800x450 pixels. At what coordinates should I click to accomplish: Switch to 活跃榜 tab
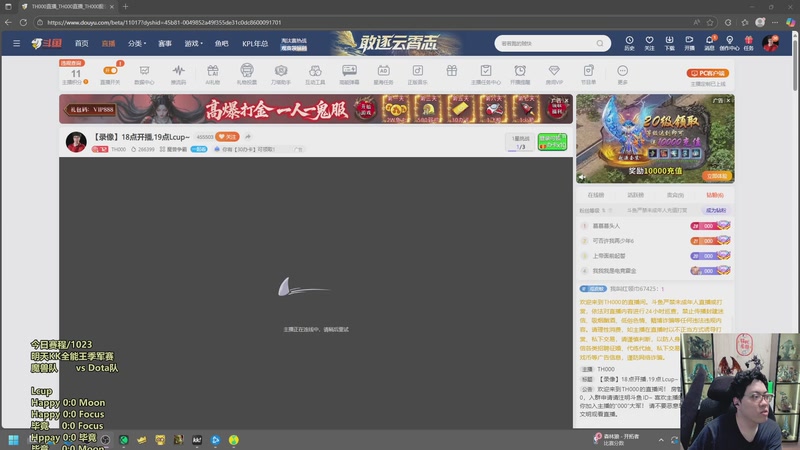(x=635, y=195)
